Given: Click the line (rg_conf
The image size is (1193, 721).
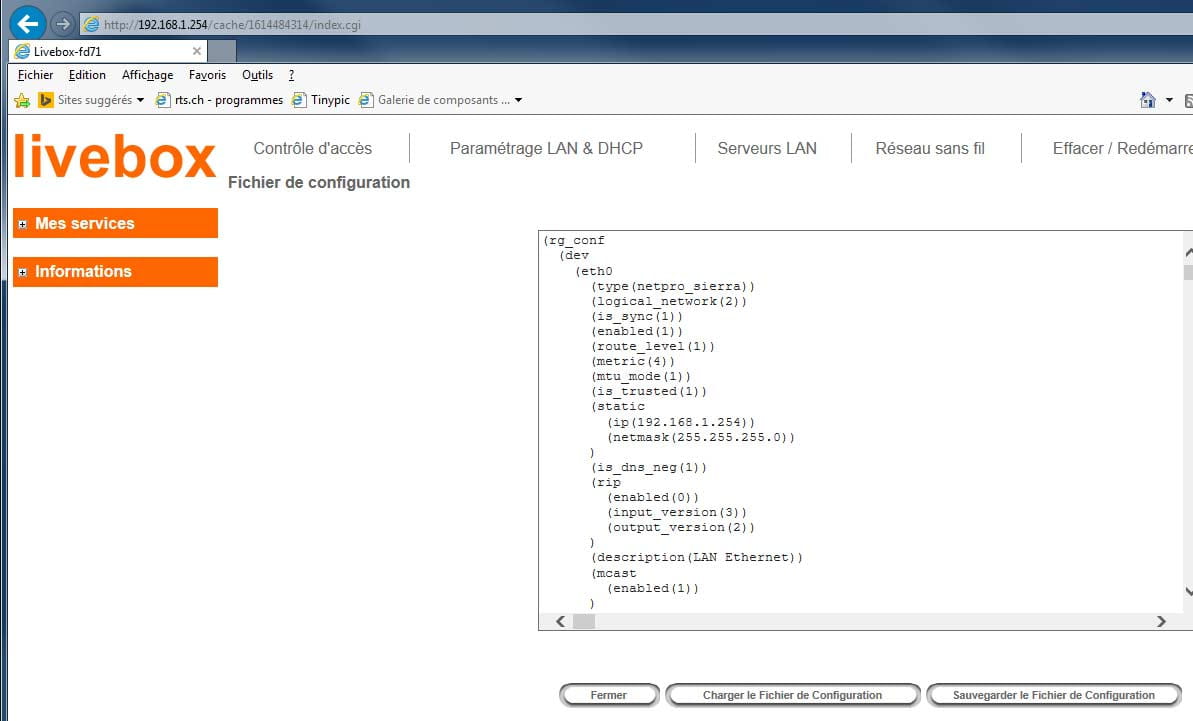Looking at the screenshot, I should coord(574,240).
